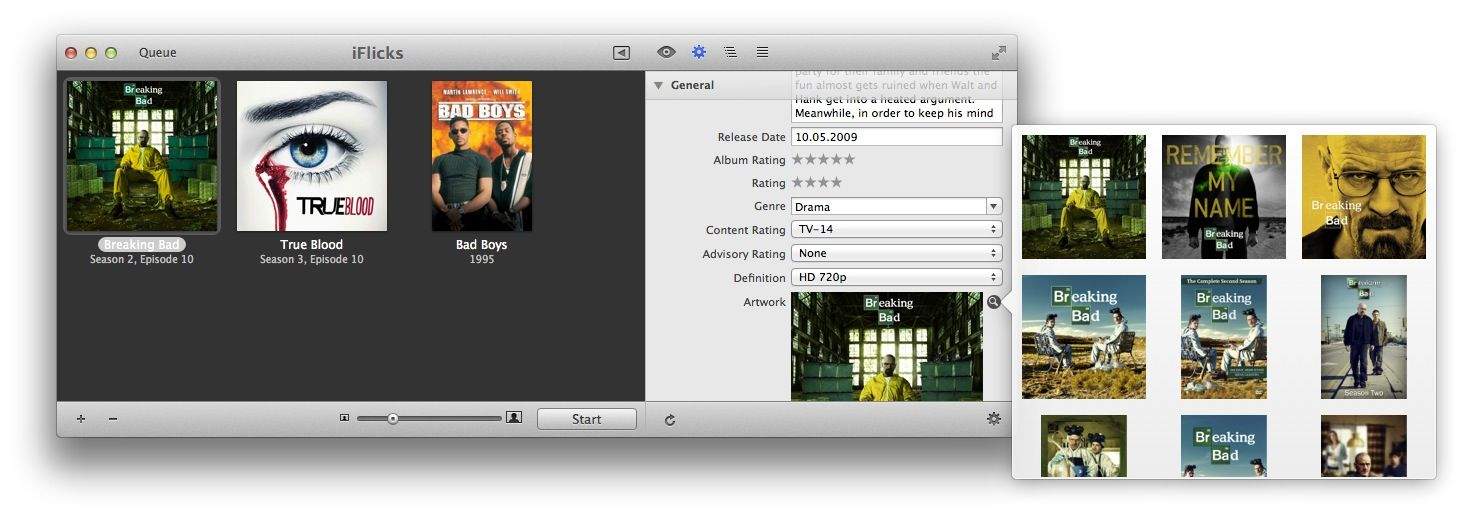This screenshot has width=1473, height=520.
Task: Open the plain lines list tab icon
Action: click(762, 52)
